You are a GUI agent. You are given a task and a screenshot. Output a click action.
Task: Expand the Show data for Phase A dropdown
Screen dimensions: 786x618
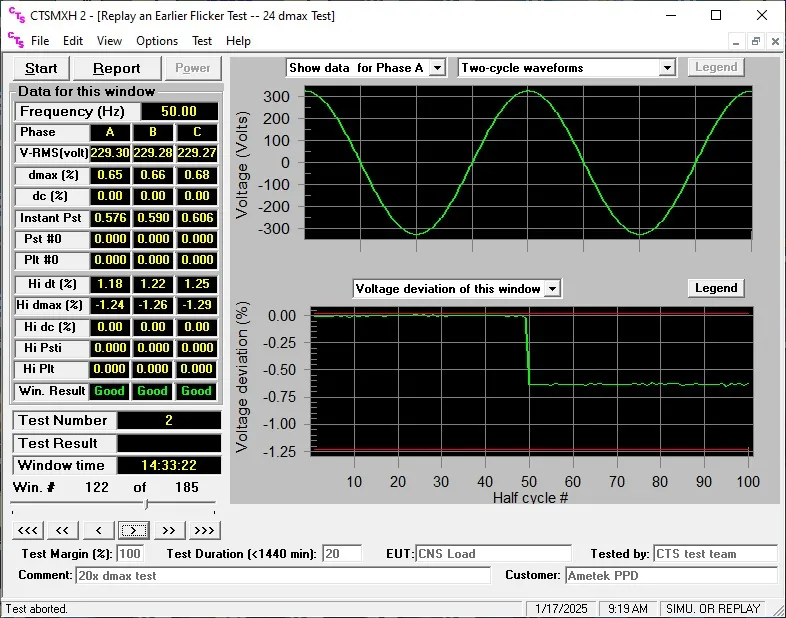[x=437, y=68]
